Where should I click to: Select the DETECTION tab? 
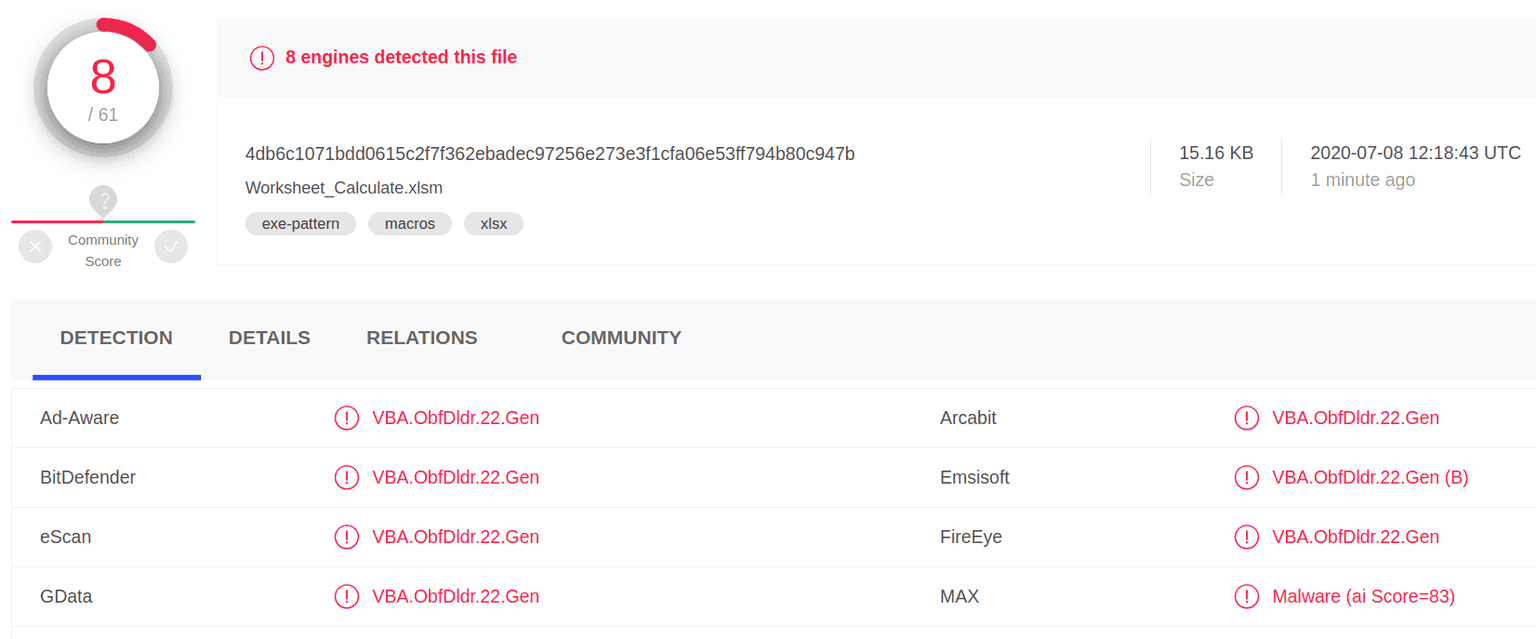[x=116, y=338]
